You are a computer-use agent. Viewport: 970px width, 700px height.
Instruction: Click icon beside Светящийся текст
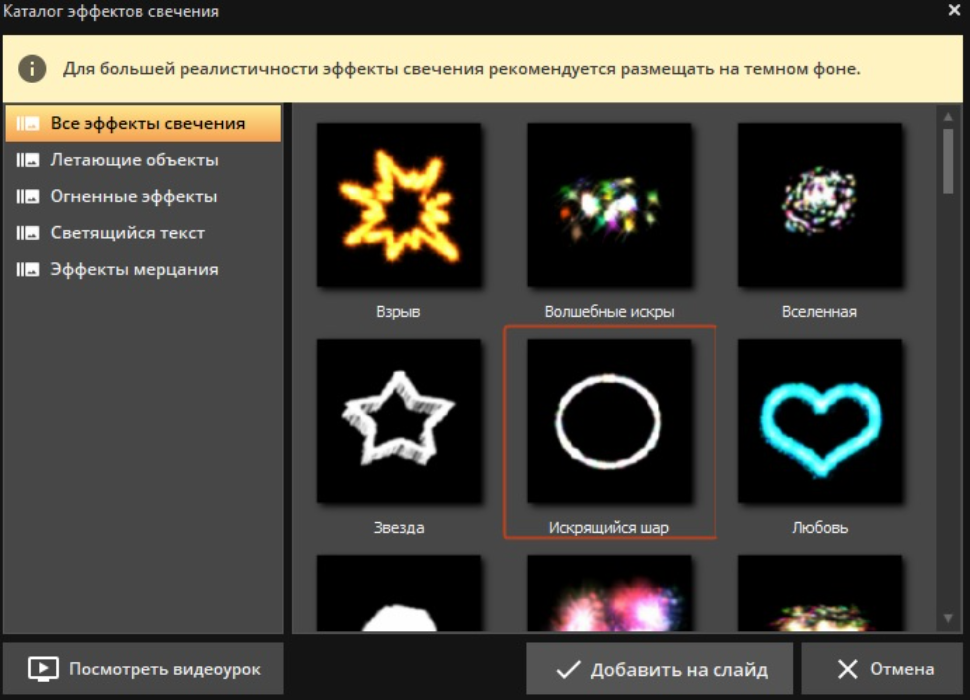(28, 233)
